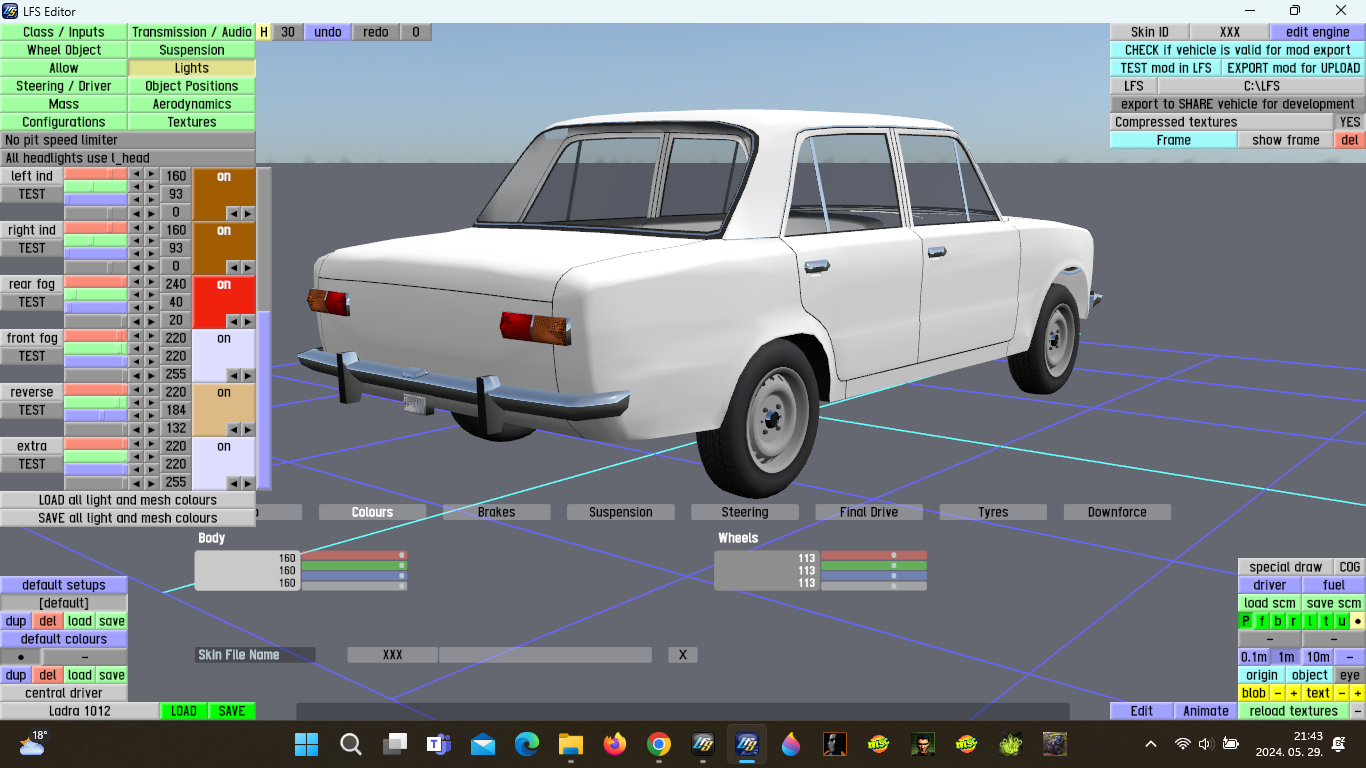Launch Google Chrome from taskbar

click(659, 744)
